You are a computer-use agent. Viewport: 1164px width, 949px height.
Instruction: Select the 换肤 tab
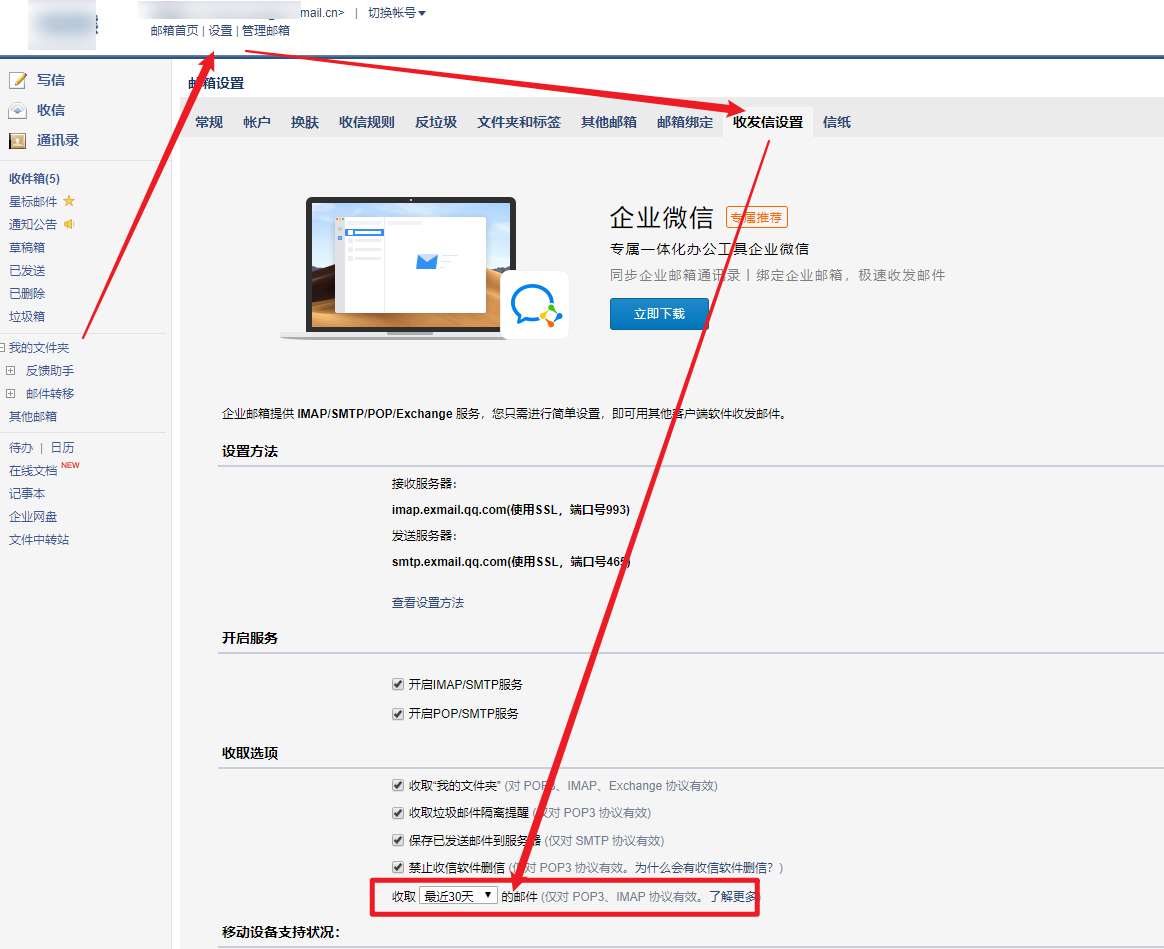[x=304, y=123]
